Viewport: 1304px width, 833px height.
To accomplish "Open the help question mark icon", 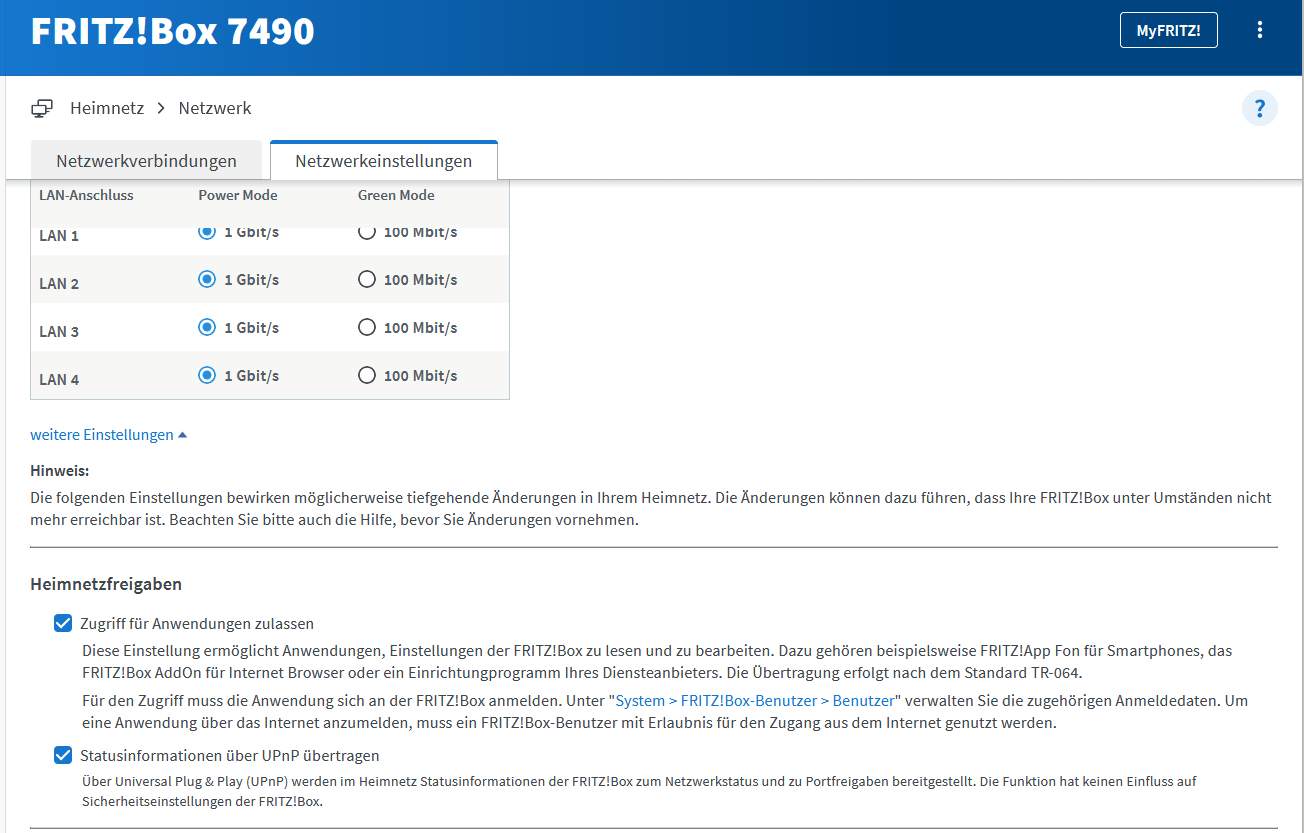I will (x=1260, y=108).
